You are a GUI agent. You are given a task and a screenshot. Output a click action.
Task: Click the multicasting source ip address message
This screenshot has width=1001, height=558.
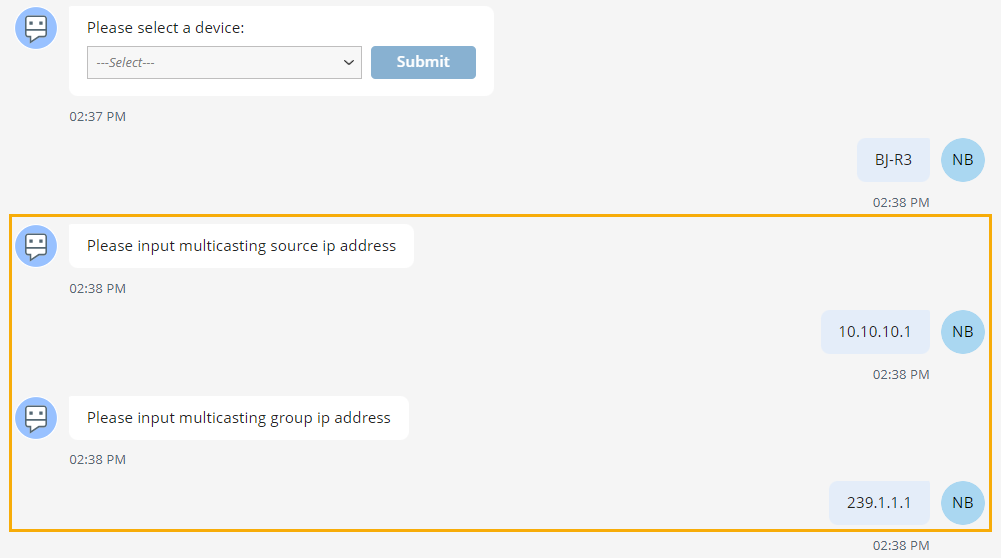(241, 246)
